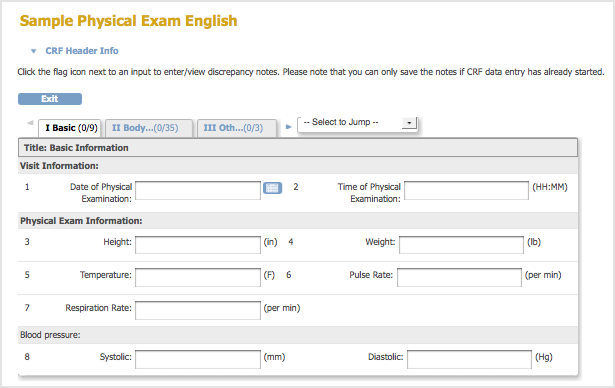Focus the Date of Physical Examination field
Viewport: 615px width, 388px height.
[198, 190]
